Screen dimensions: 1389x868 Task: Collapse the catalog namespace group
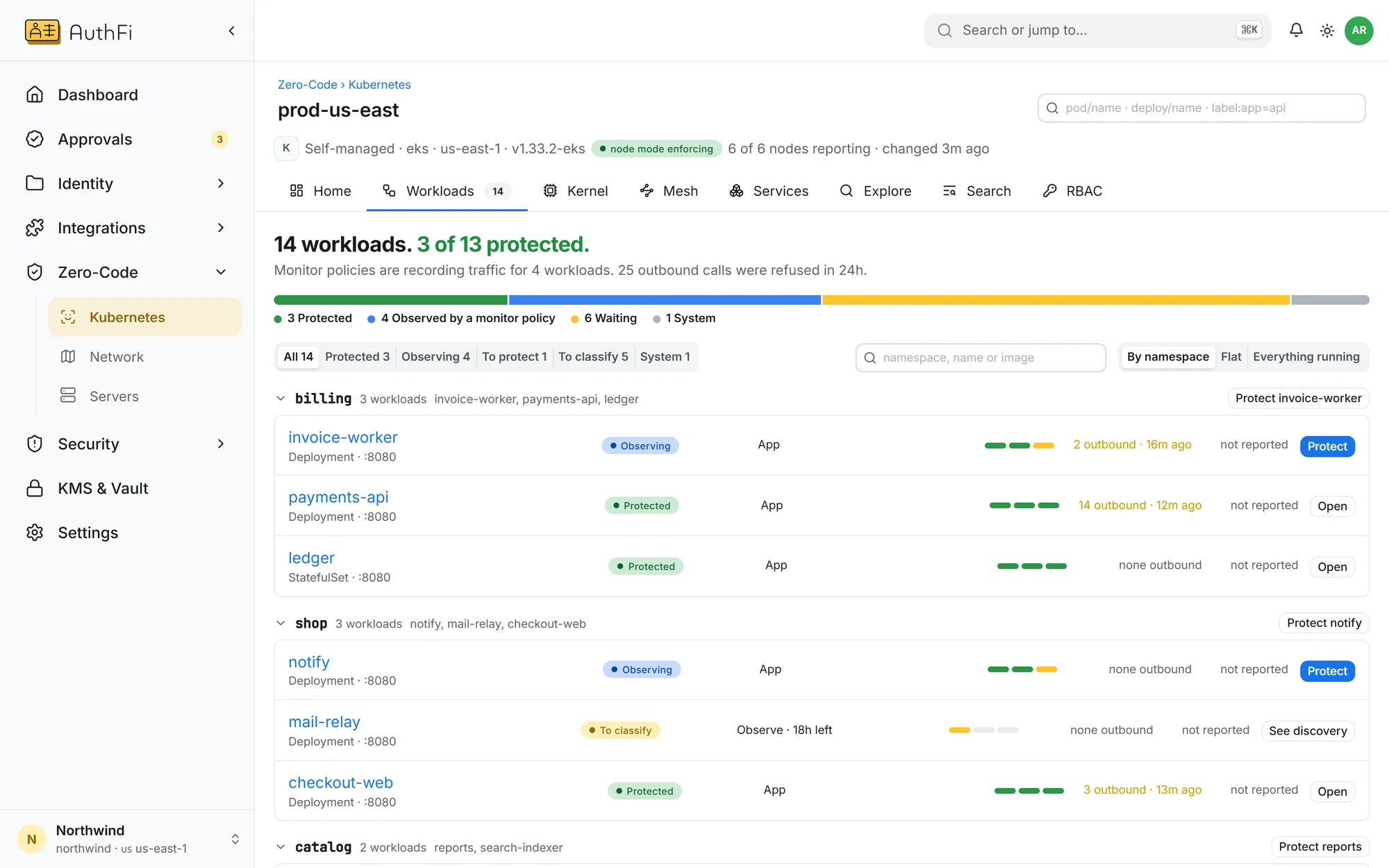pyautogui.click(x=281, y=847)
